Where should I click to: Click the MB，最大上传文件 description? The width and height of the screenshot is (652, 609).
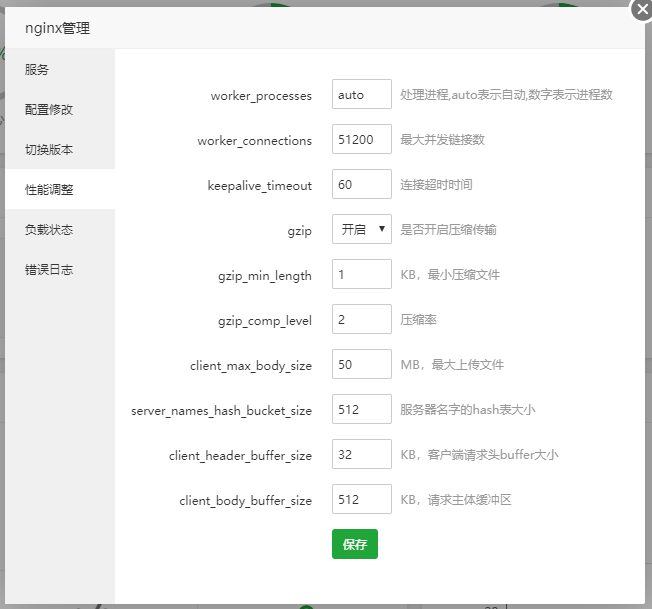(452, 364)
